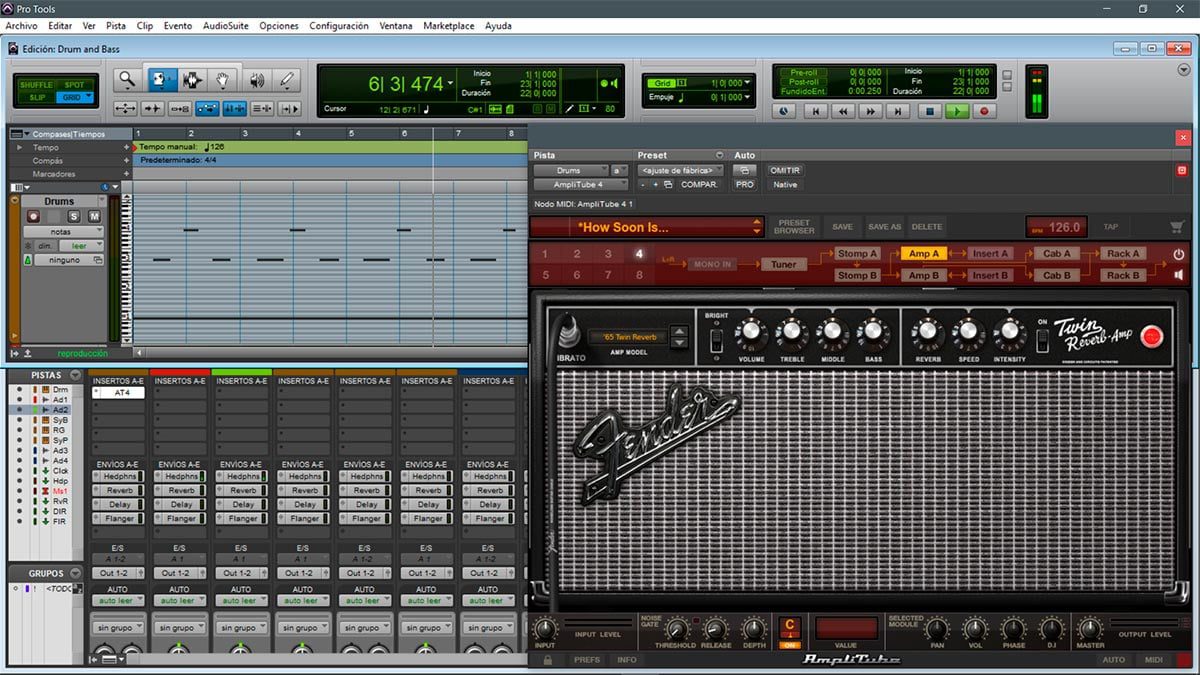Click the SAVE AS button in AmpliTube
1200x675 pixels.
(884, 227)
